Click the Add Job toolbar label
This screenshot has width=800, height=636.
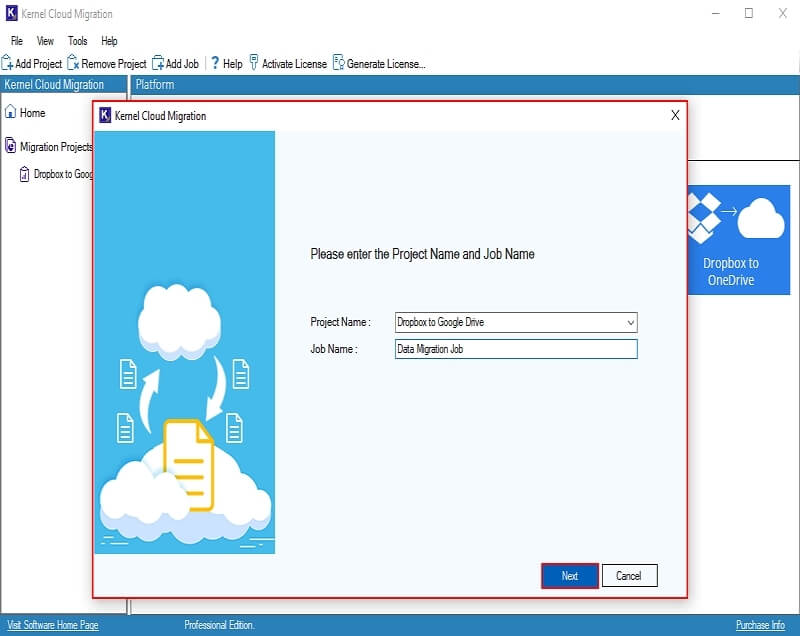pos(182,64)
